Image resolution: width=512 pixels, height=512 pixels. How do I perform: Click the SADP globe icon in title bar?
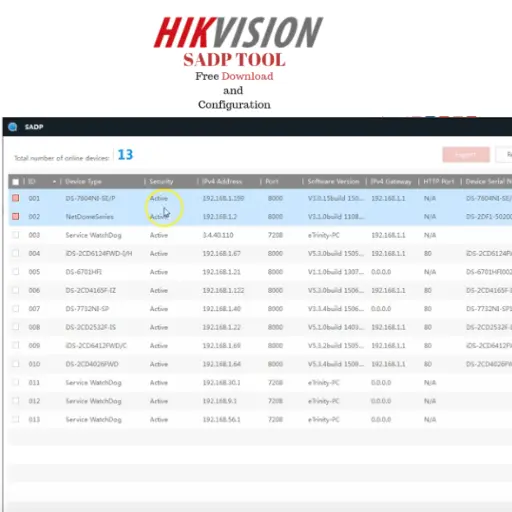click(x=13, y=127)
